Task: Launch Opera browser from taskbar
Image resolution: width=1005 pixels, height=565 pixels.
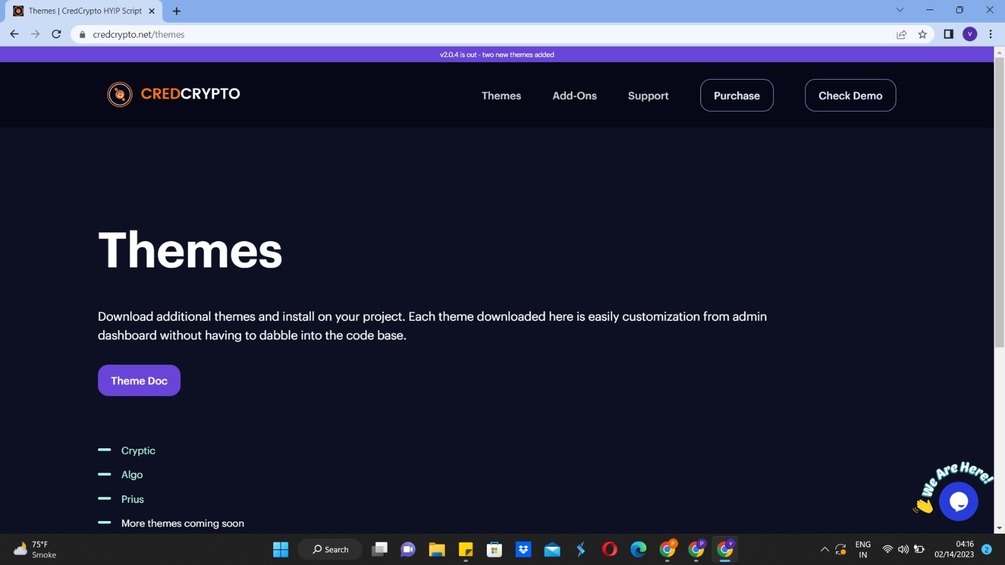Action: (610, 550)
